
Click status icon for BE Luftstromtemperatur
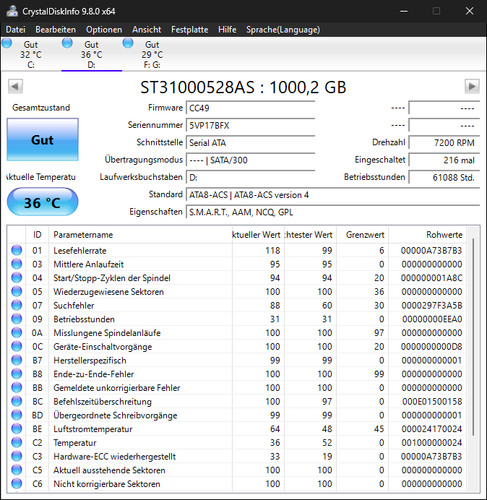(x=17, y=429)
